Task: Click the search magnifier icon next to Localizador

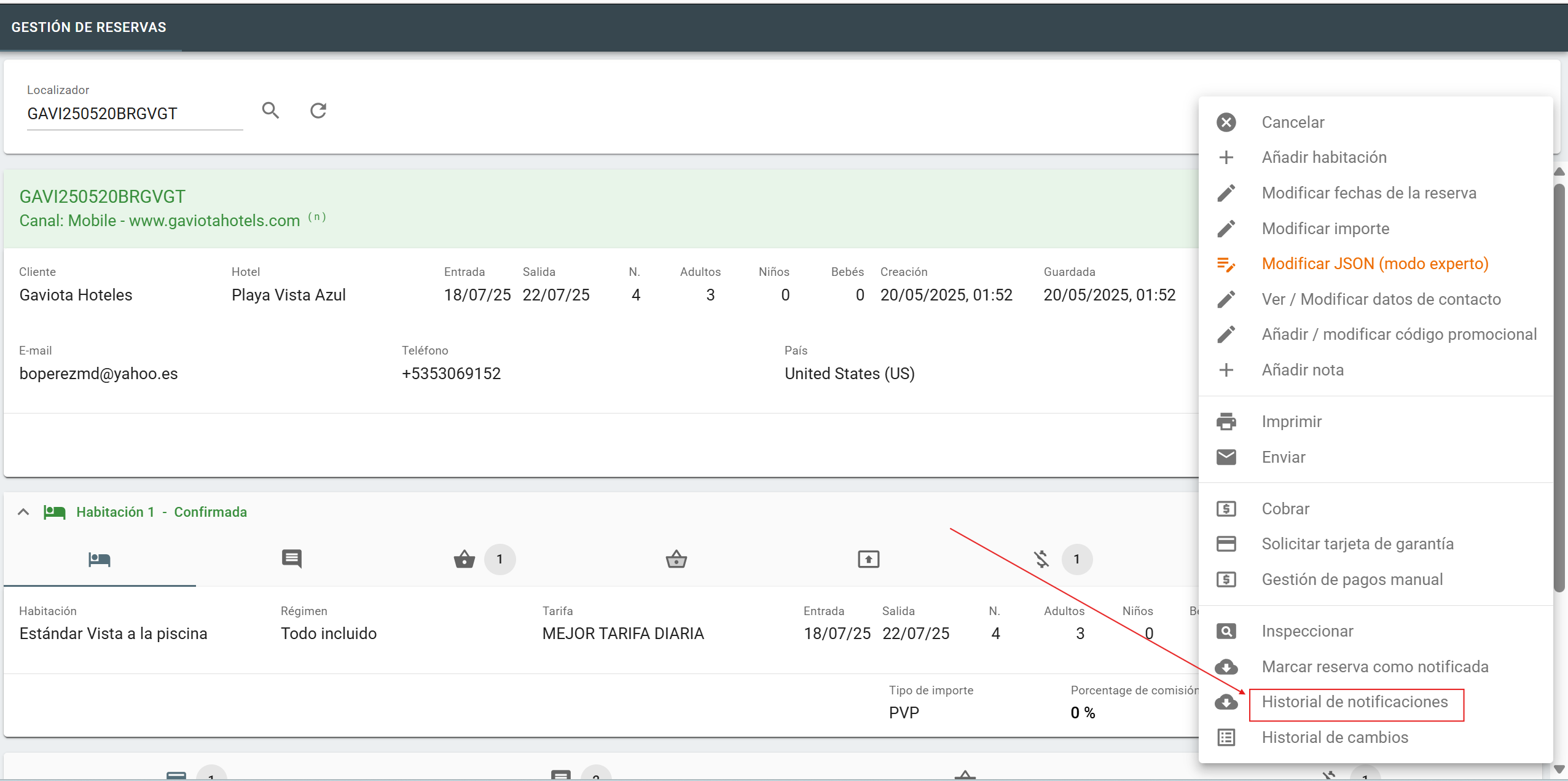Action: point(270,111)
